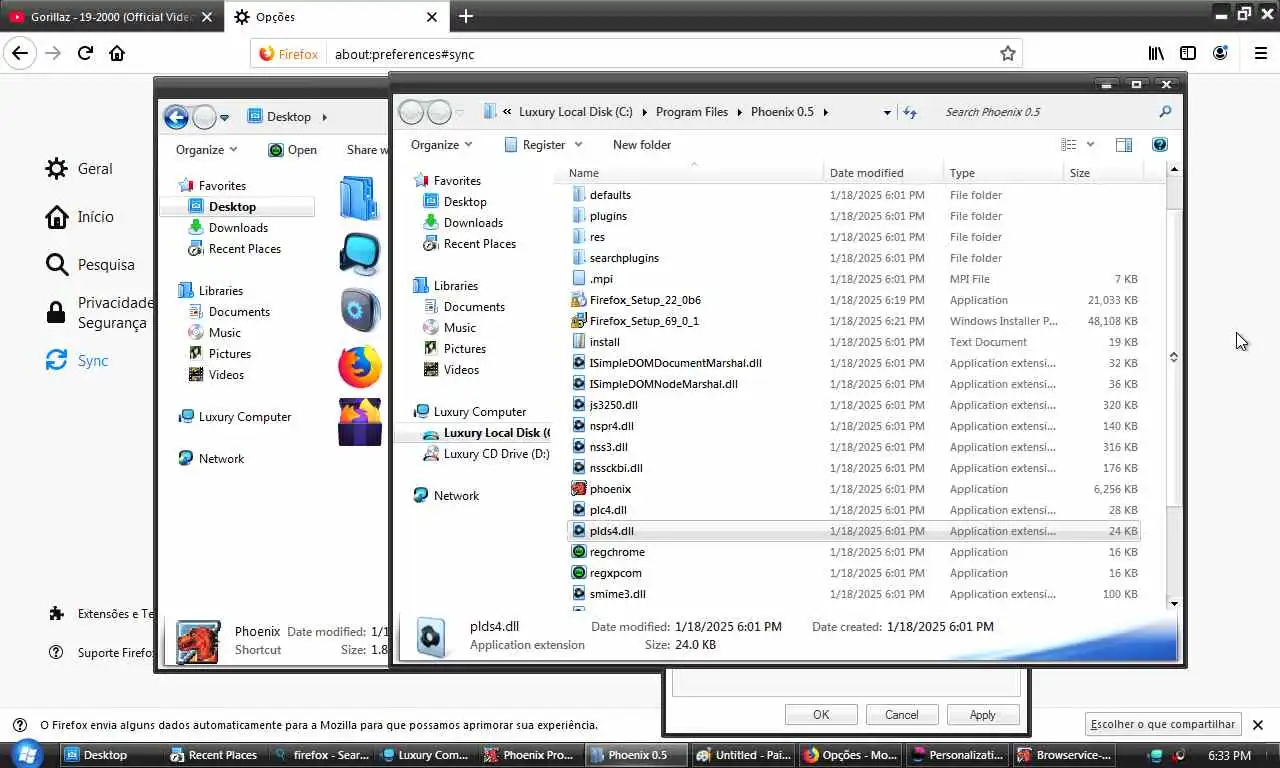This screenshot has width=1280, height=768.
Task: Open the Suporte Firefox link
Action: click(x=101, y=653)
